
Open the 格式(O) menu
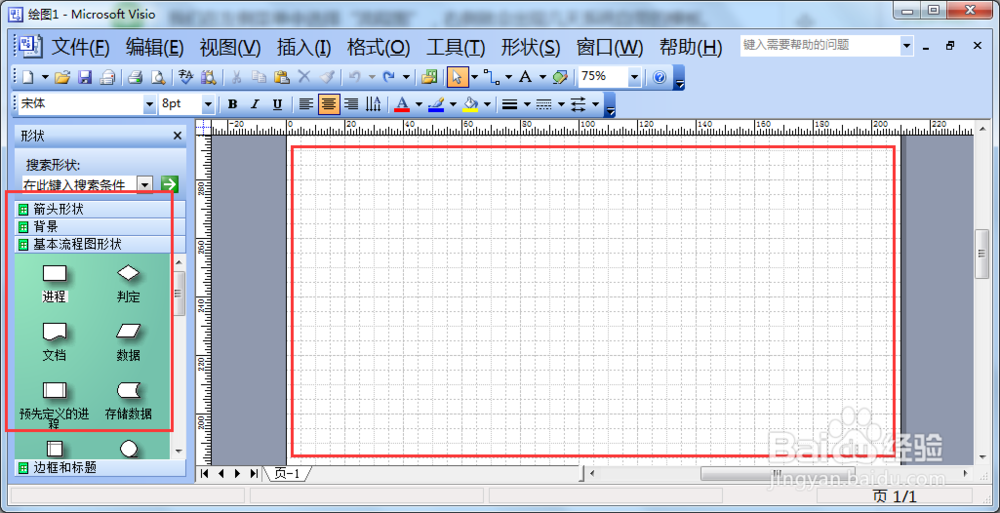click(x=378, y=47)
